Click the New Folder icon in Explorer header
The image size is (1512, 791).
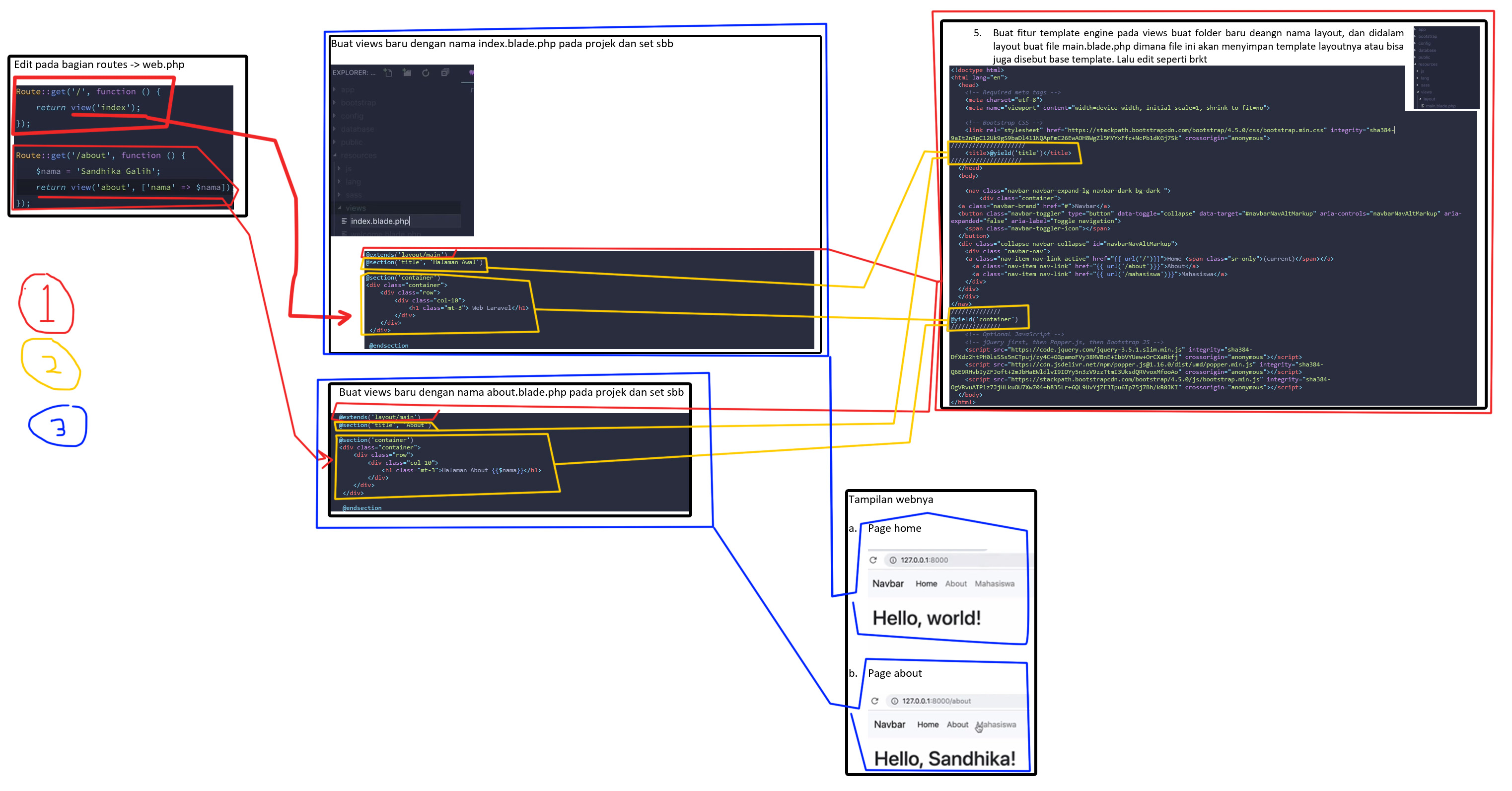pyautogui.click(x=407, y=73)
